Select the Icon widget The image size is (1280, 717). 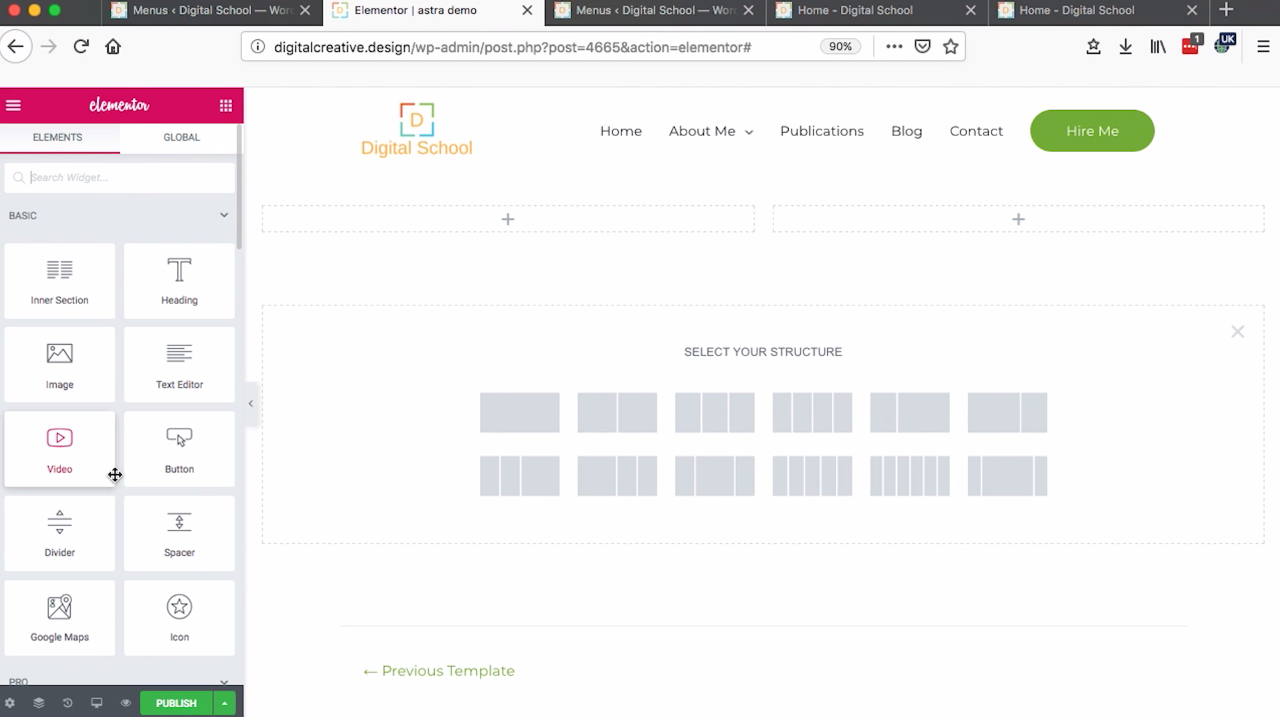click(x=179, y=617)
